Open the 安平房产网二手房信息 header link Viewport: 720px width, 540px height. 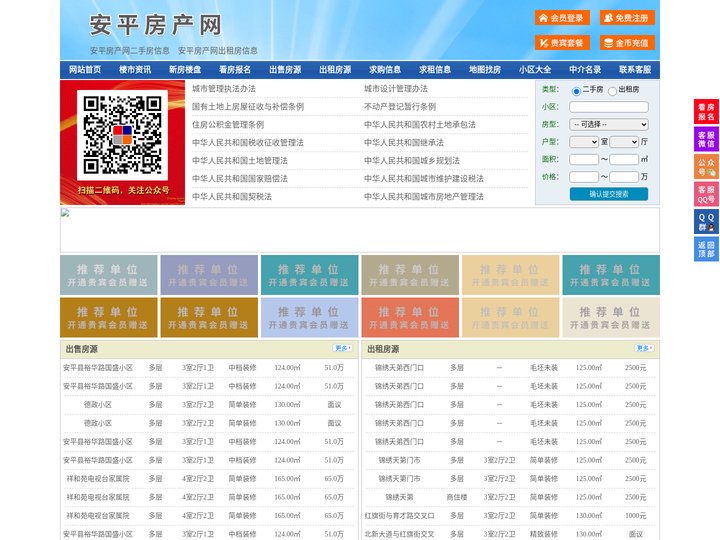129,51
